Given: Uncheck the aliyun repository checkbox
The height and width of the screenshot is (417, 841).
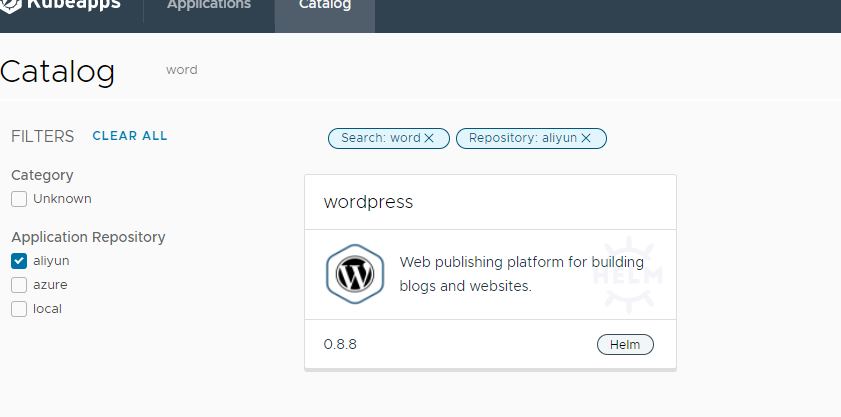Looking at the screenshot, I should 19,261.
